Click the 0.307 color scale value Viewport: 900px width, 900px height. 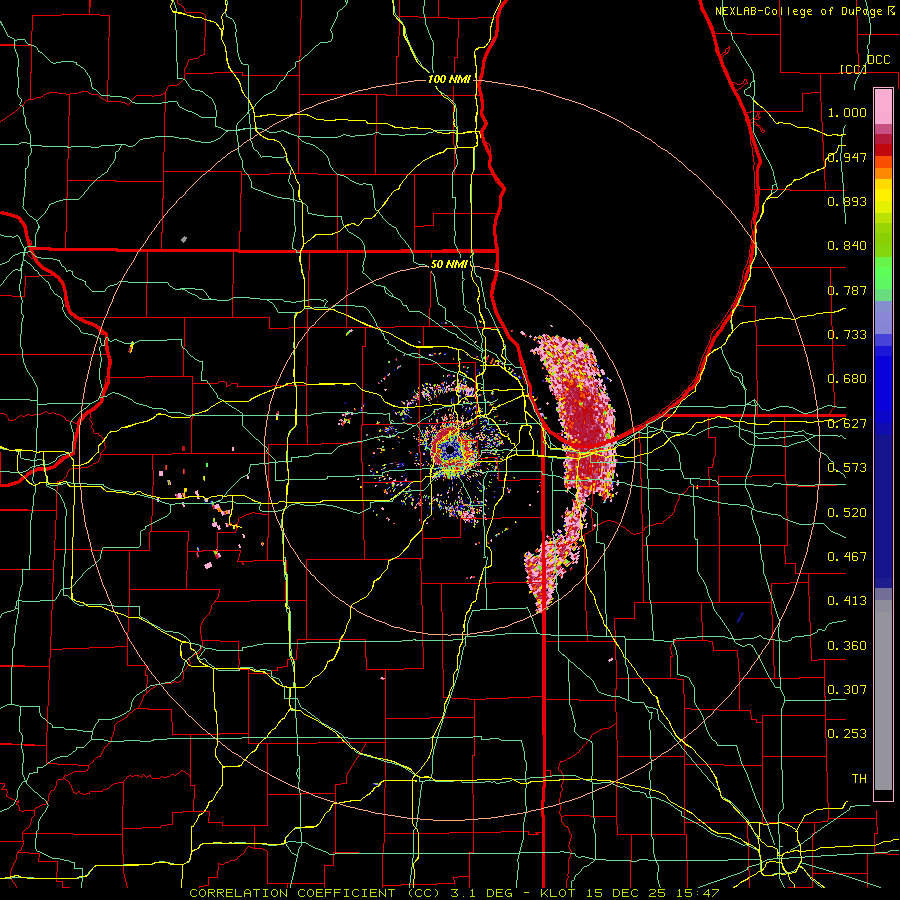coord(847,690)
